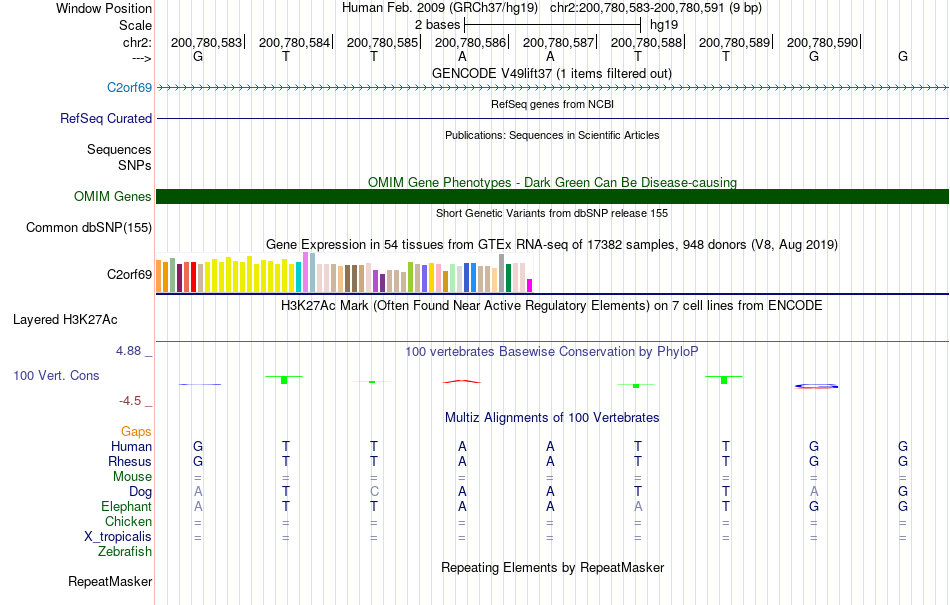Click the Human species label
This screenshot has height=605, width=950.
pos(131,446)
